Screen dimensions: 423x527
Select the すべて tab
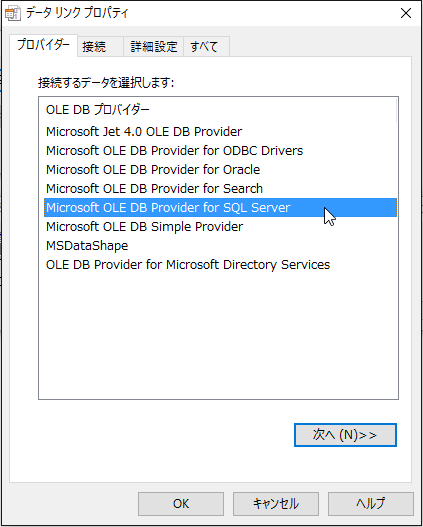pyautogui.click(x=206, y=46)
